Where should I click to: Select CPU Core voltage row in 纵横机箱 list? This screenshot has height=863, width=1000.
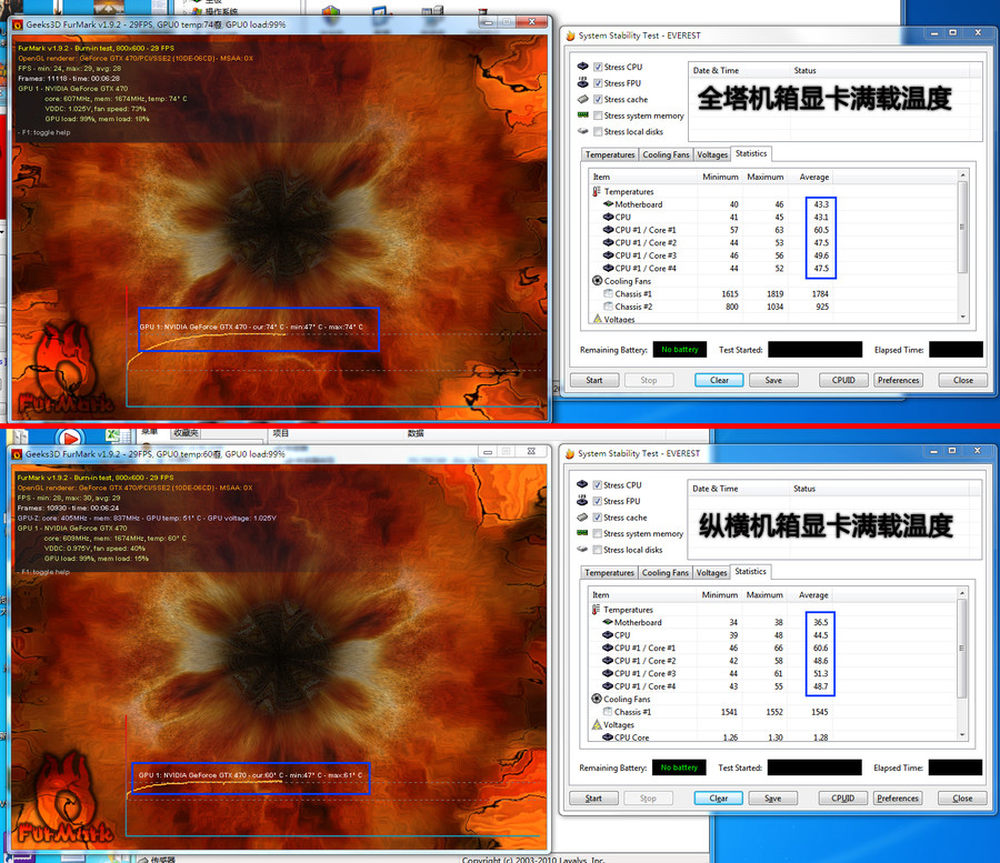773,737
